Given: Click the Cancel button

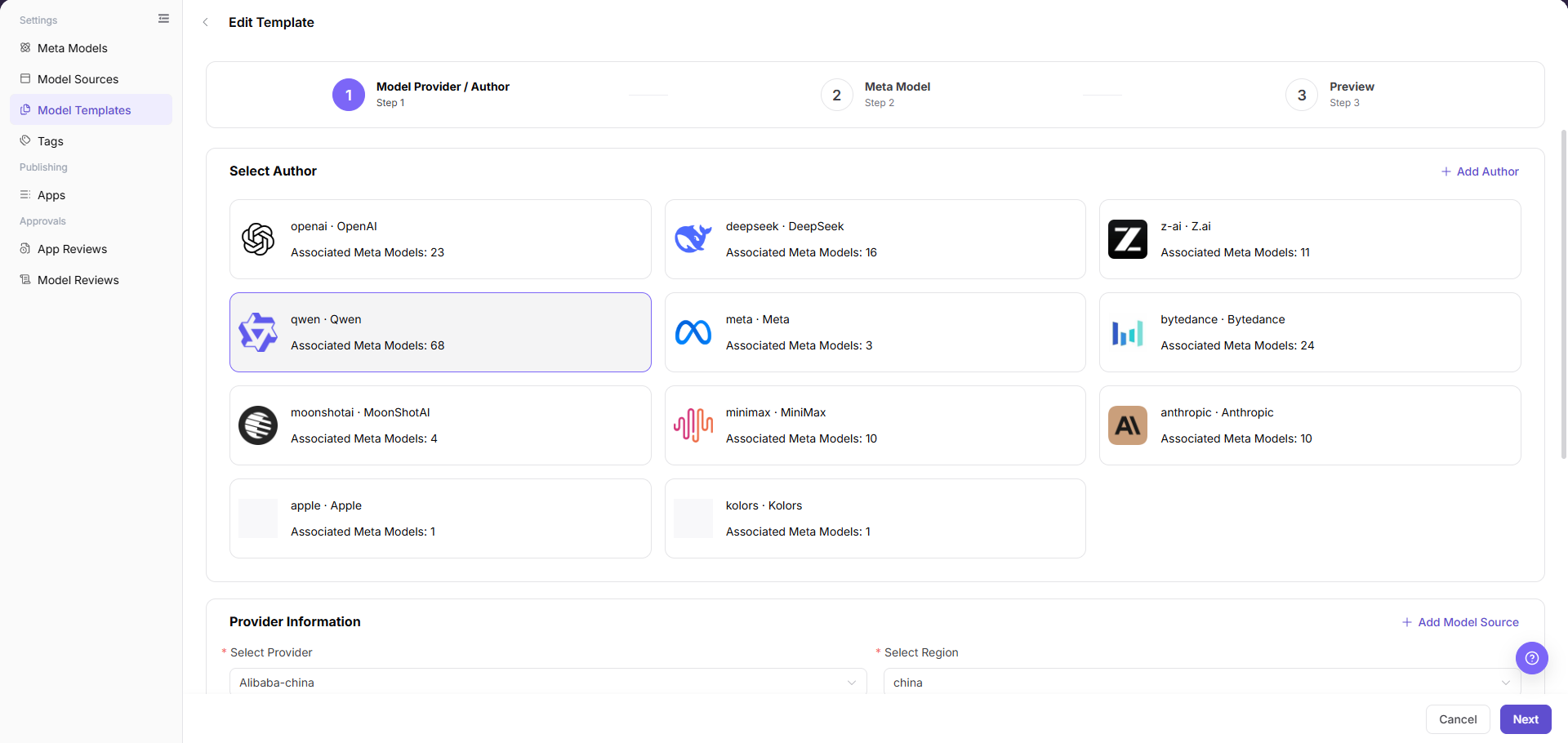Looking at the screenshot, I should coord(1458,719).
